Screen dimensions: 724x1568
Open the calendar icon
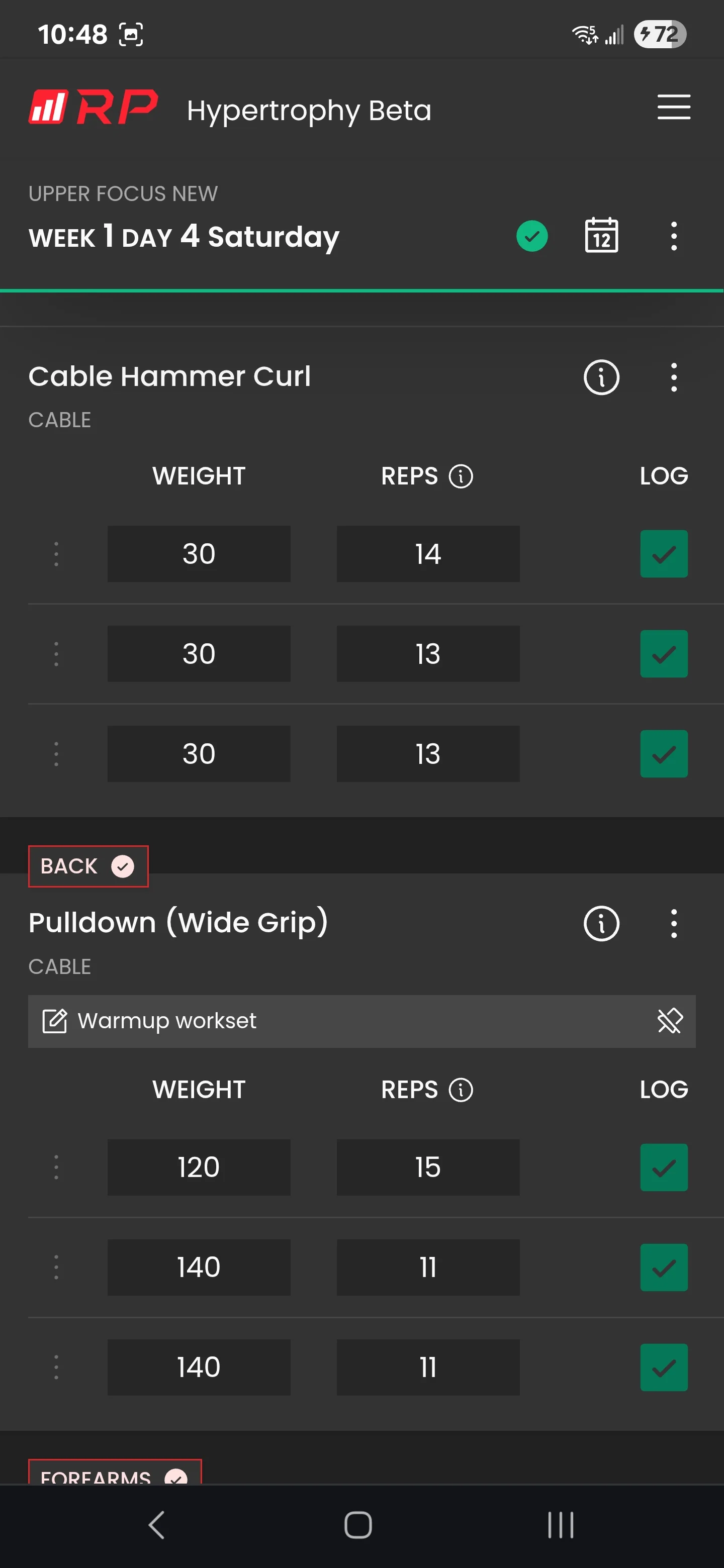(601, 236)
